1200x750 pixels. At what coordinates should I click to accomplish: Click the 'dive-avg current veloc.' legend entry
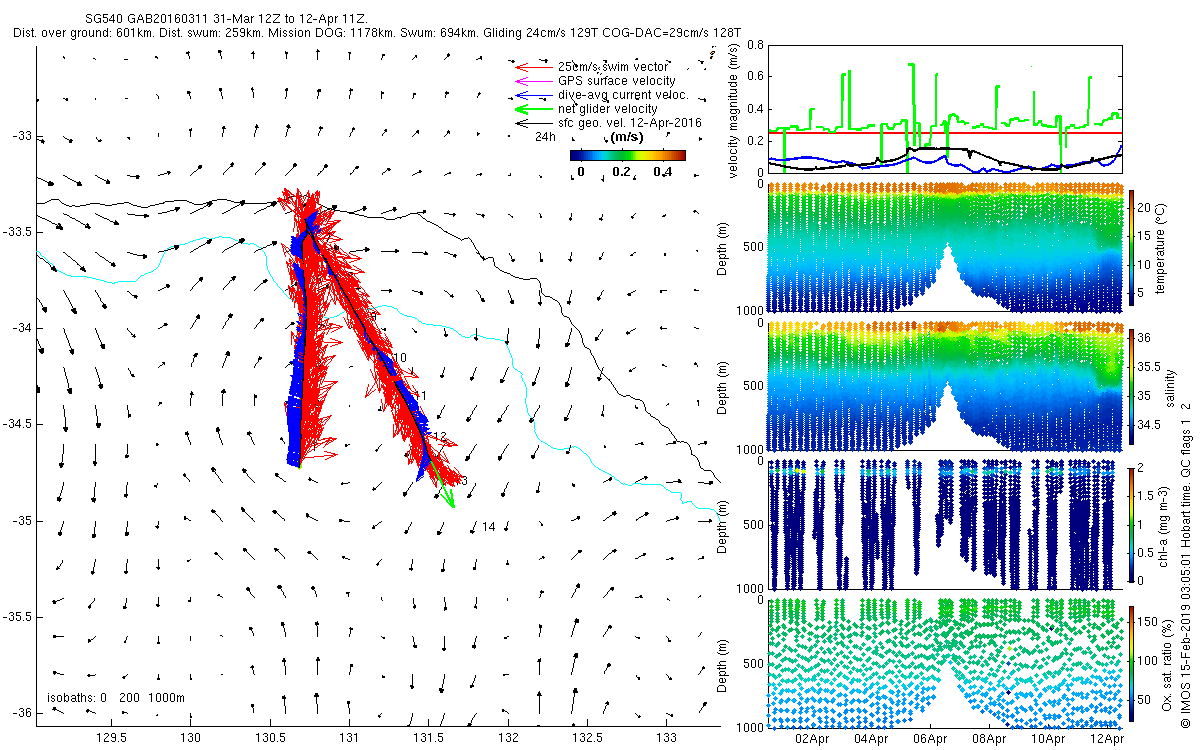[623, 94]
